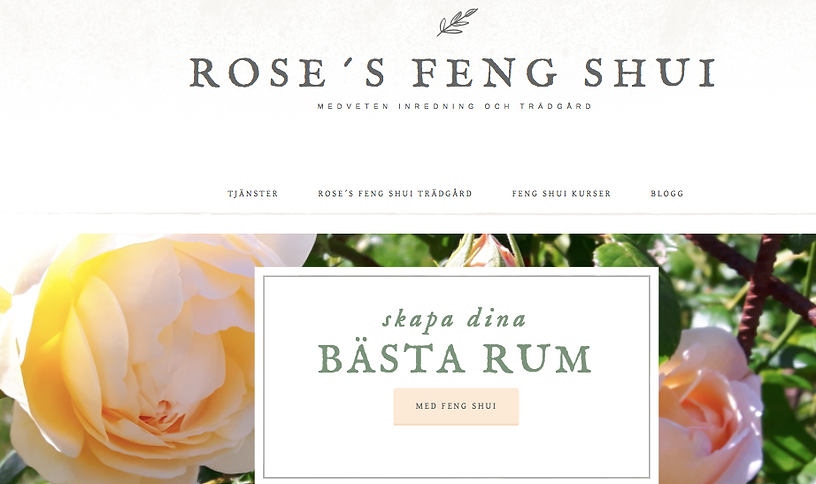Visit the Blogg page
Image resolution: width=816 pixels, height=484 pixels.
[x=667, y=194]
